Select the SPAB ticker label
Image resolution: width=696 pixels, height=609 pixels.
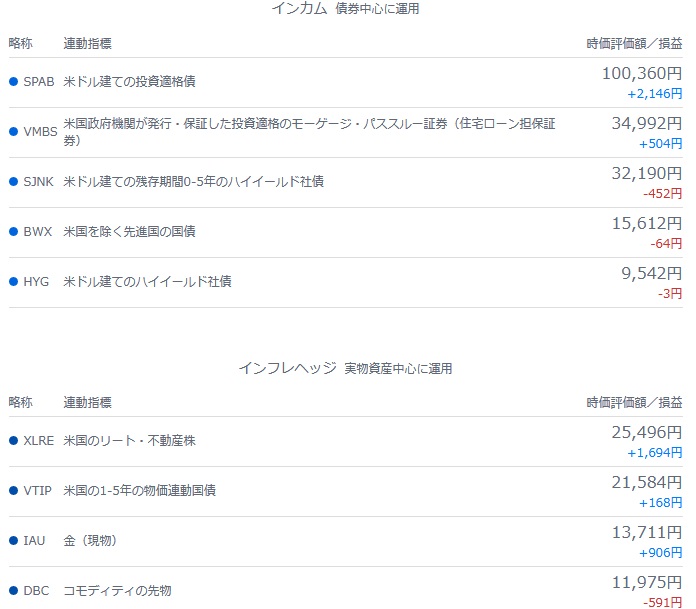click(x=38, y=82)
